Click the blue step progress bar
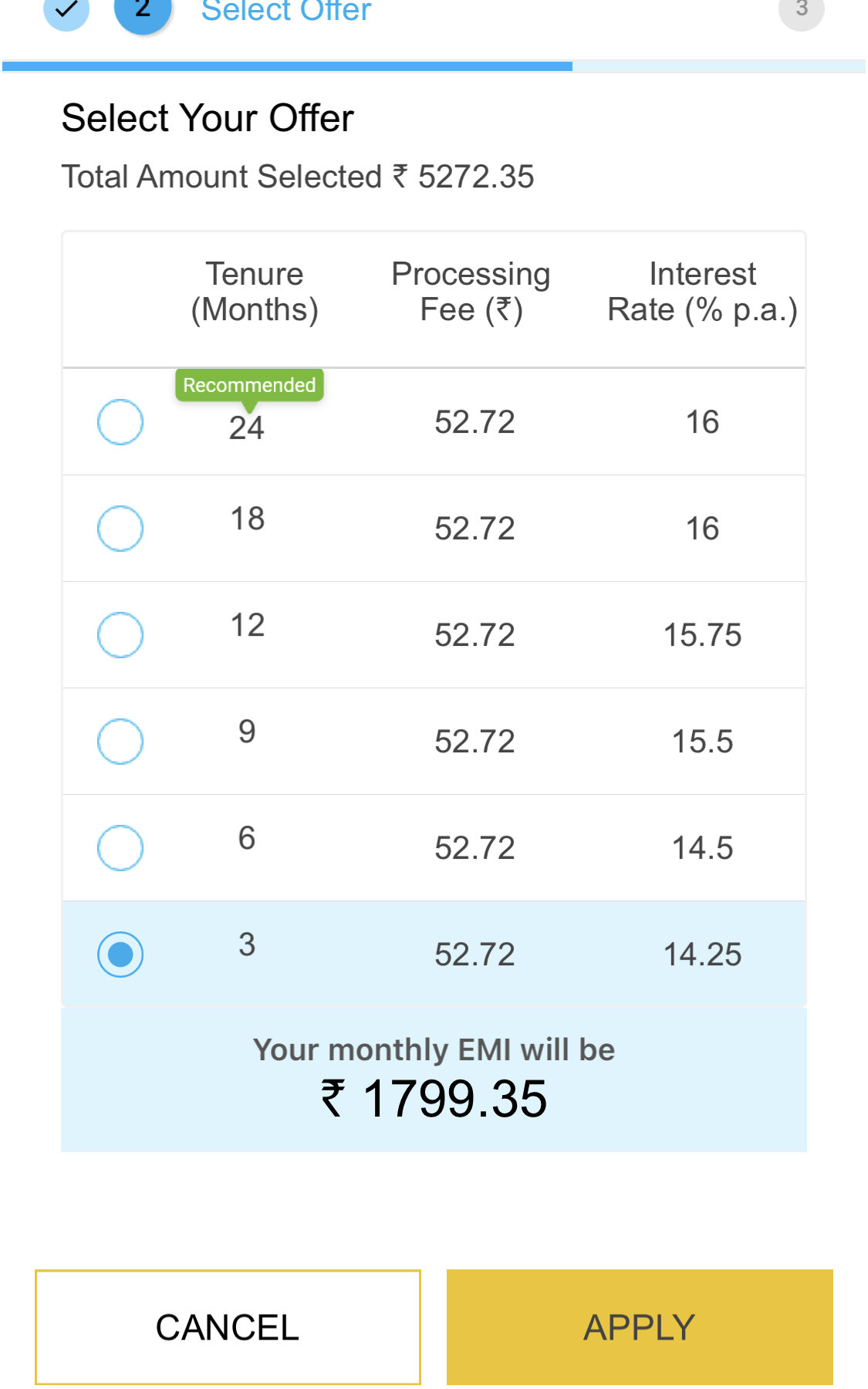 [x=287, y=66]
